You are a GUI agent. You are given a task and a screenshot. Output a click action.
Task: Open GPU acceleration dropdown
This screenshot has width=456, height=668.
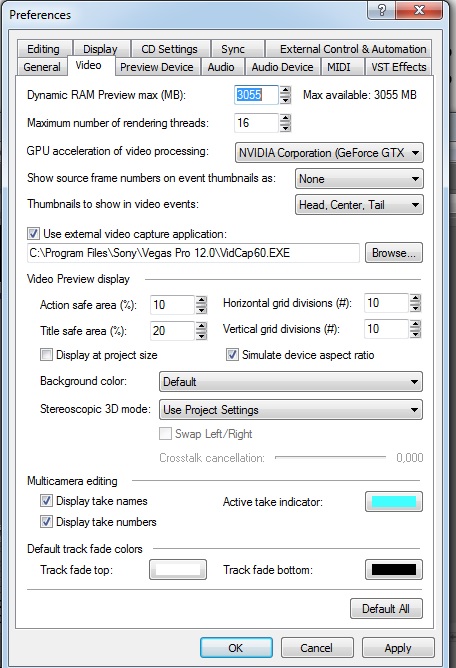329,153
